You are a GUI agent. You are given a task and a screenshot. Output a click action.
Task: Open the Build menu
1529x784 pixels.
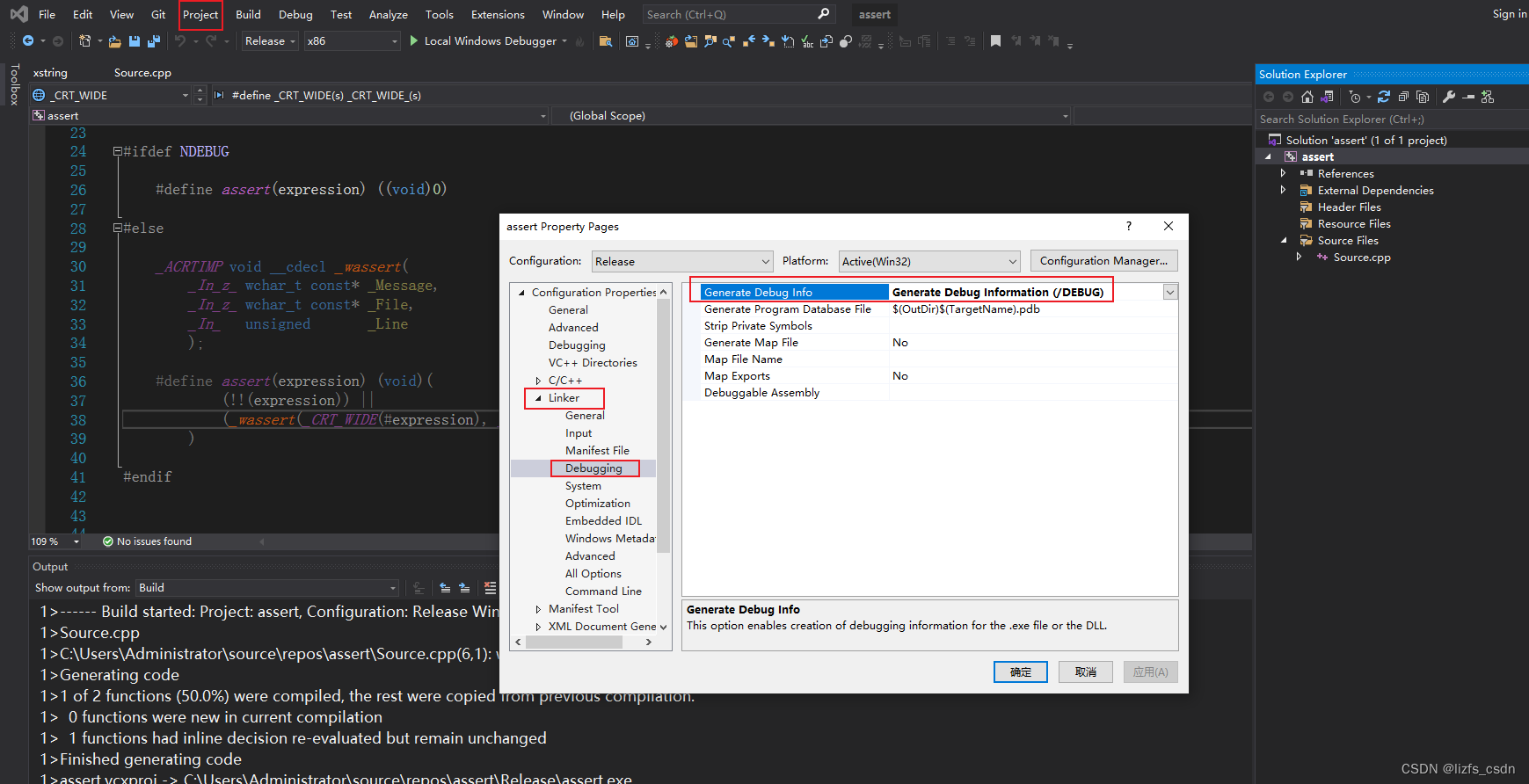click(x=248, y=14)
